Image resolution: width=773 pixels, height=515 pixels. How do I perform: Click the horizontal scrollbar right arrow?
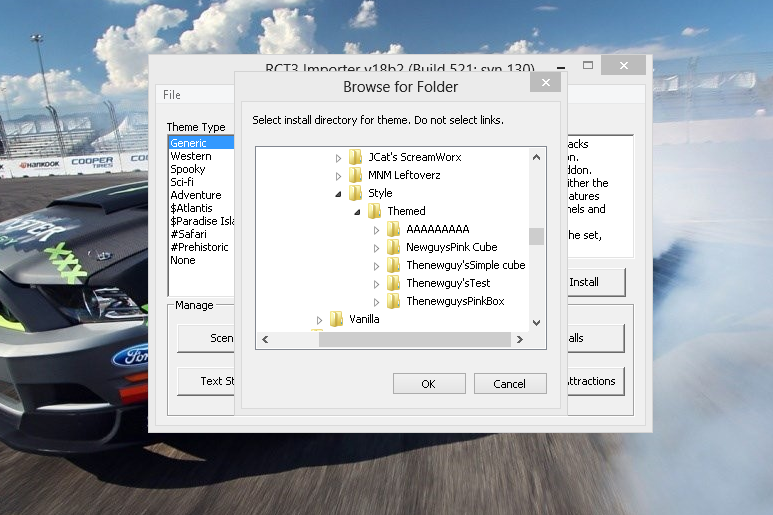[x=520, y=340]
